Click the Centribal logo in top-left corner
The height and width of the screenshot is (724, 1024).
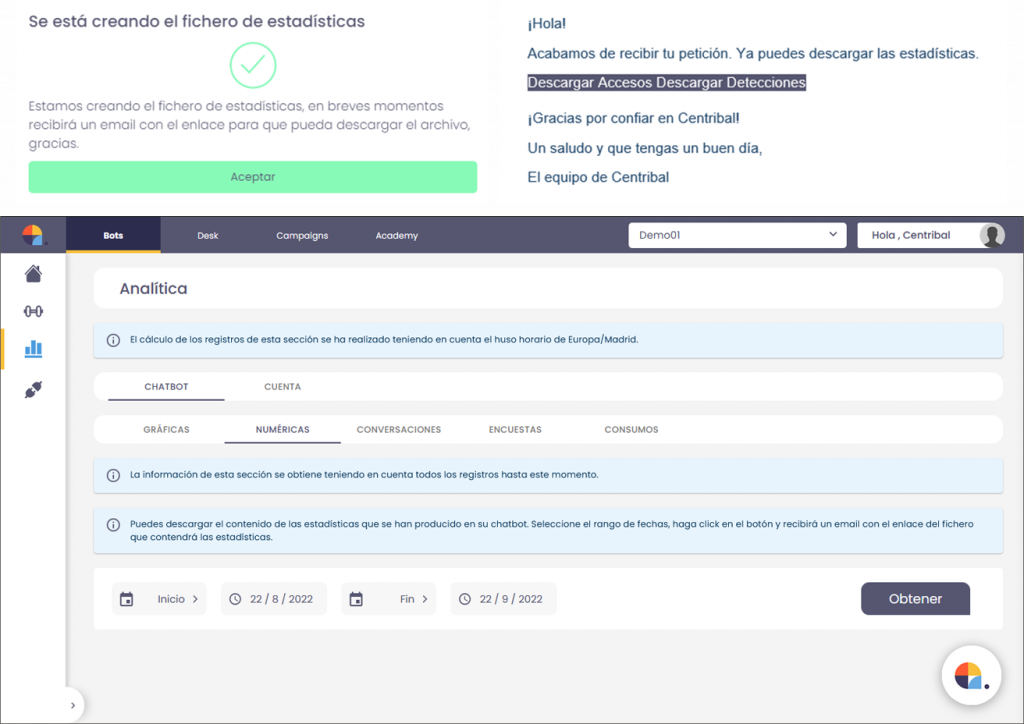[x=33, y=235]
